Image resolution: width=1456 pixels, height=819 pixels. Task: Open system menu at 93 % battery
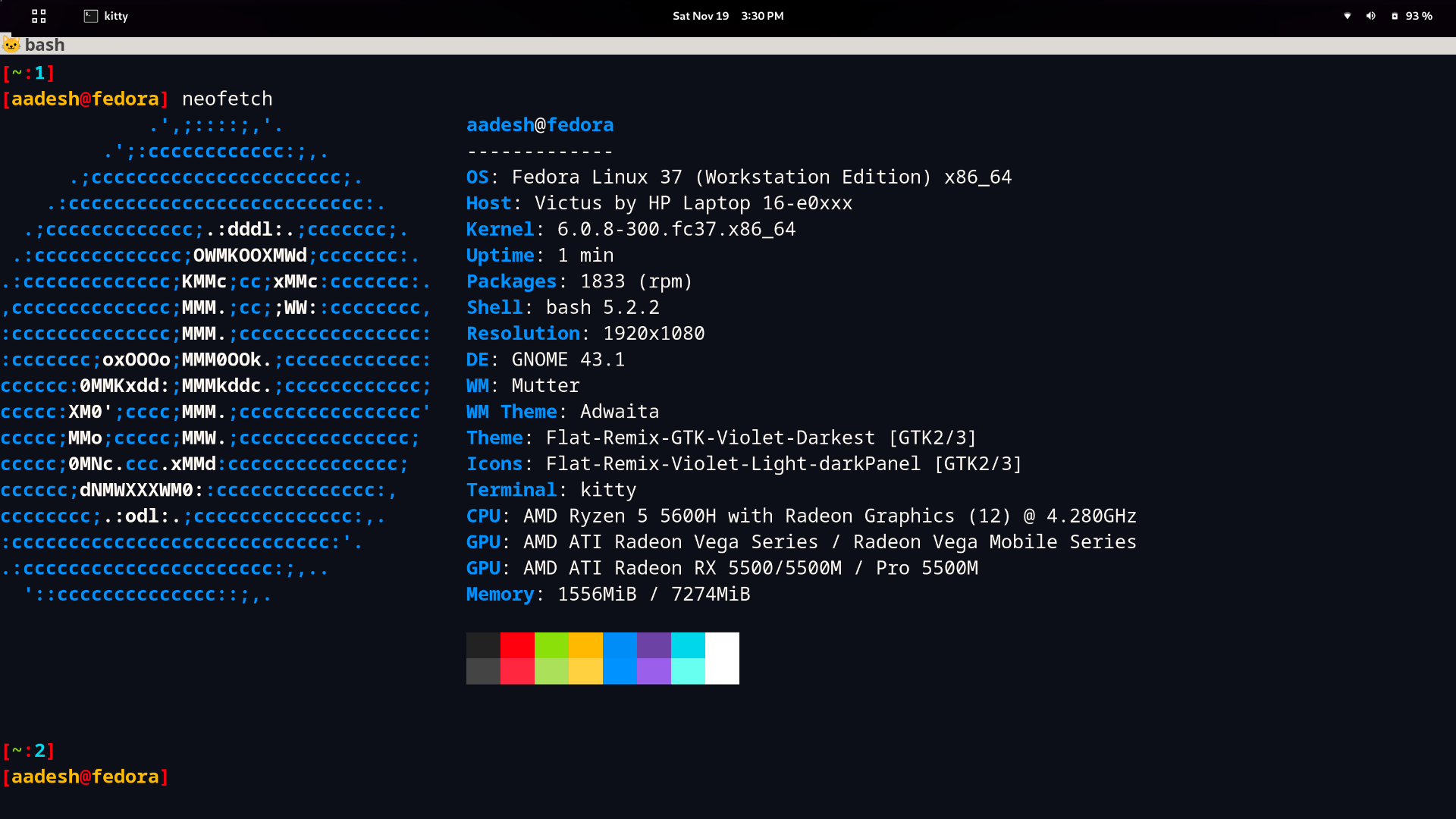1418,16
